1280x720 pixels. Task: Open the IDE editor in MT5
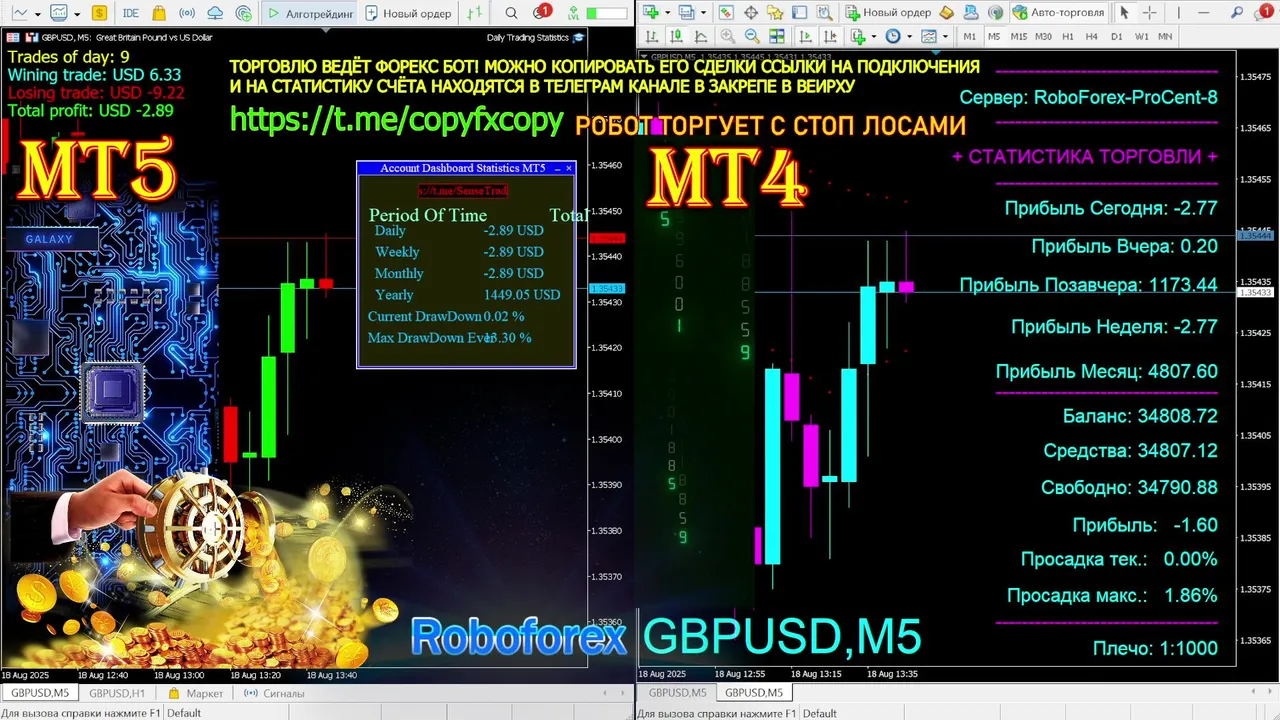(x=131, y=13)
